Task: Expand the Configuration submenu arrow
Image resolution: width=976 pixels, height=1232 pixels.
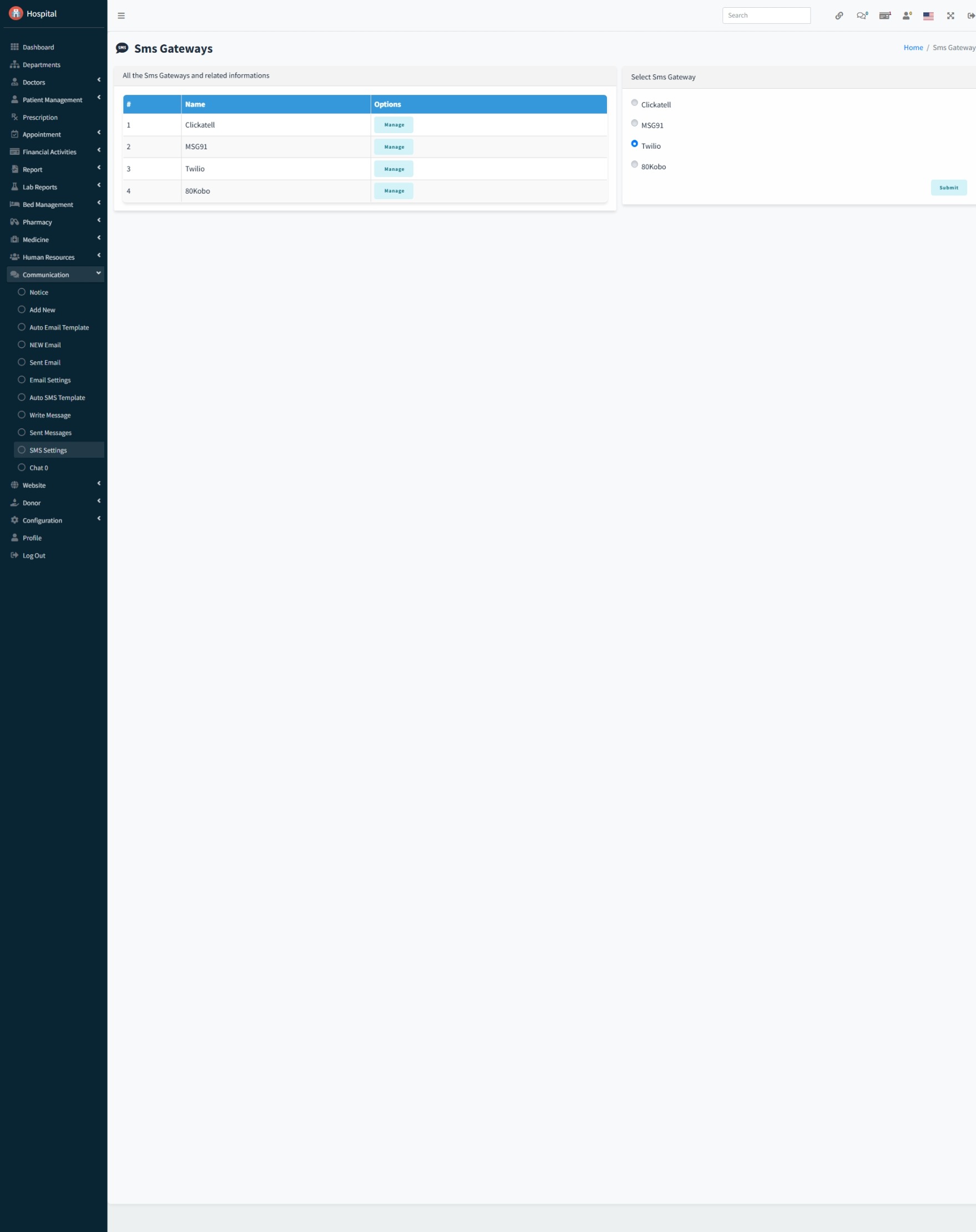Action: (x=99, y=519)
